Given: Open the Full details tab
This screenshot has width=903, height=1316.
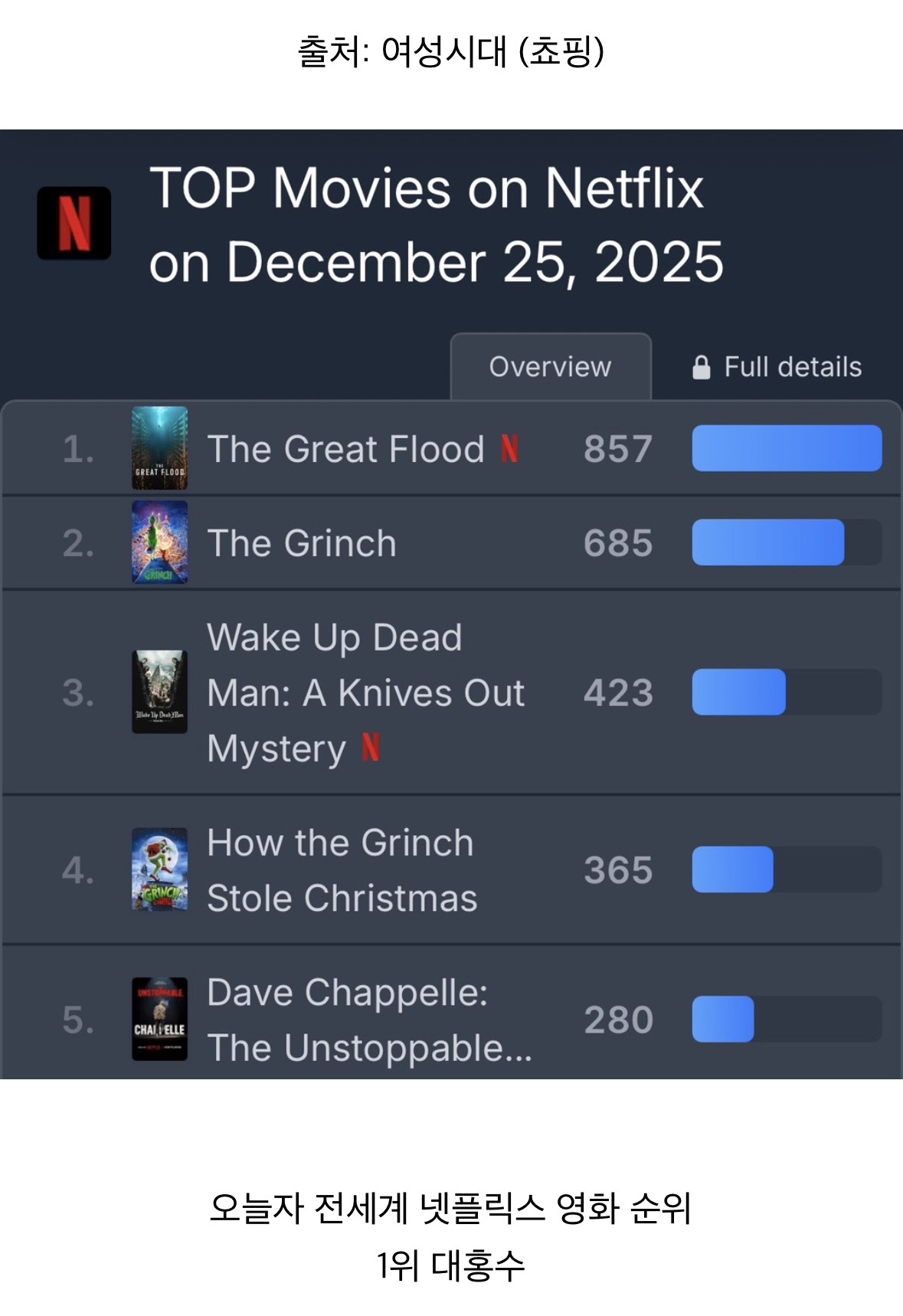Looking at the screenshot, I should point(793,368).
